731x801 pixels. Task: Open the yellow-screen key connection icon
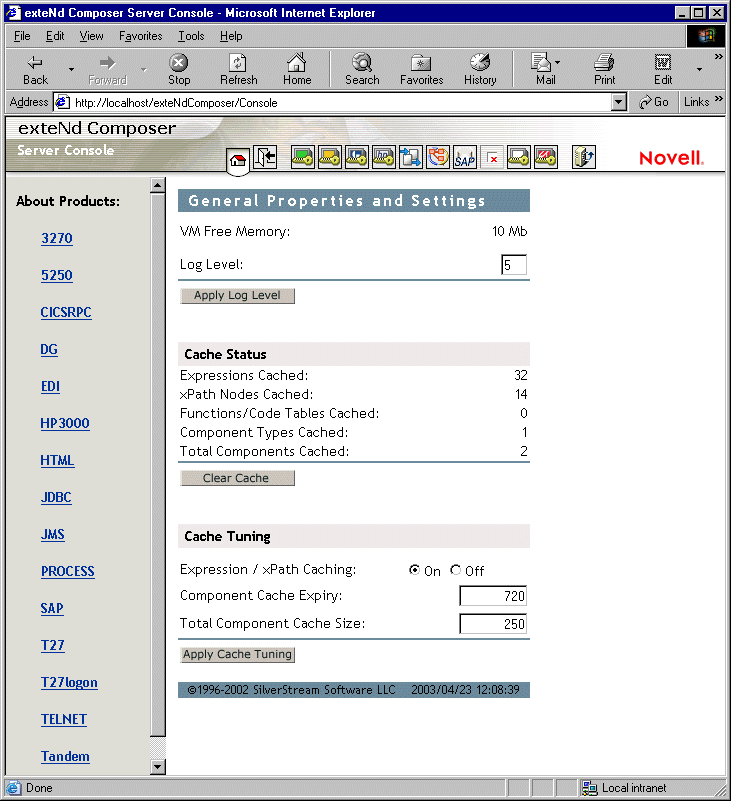pyautogui.click(x=329, y=157)
